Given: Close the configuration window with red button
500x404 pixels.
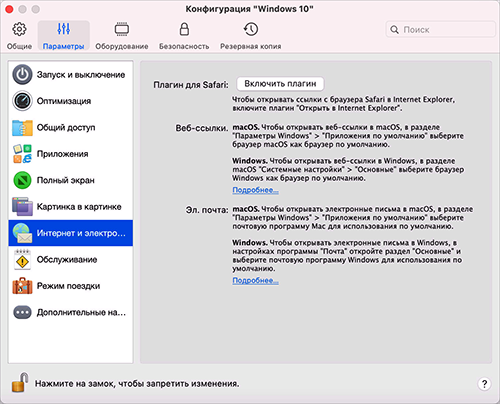Looking at the screenshot, I should tap(9, 9).
